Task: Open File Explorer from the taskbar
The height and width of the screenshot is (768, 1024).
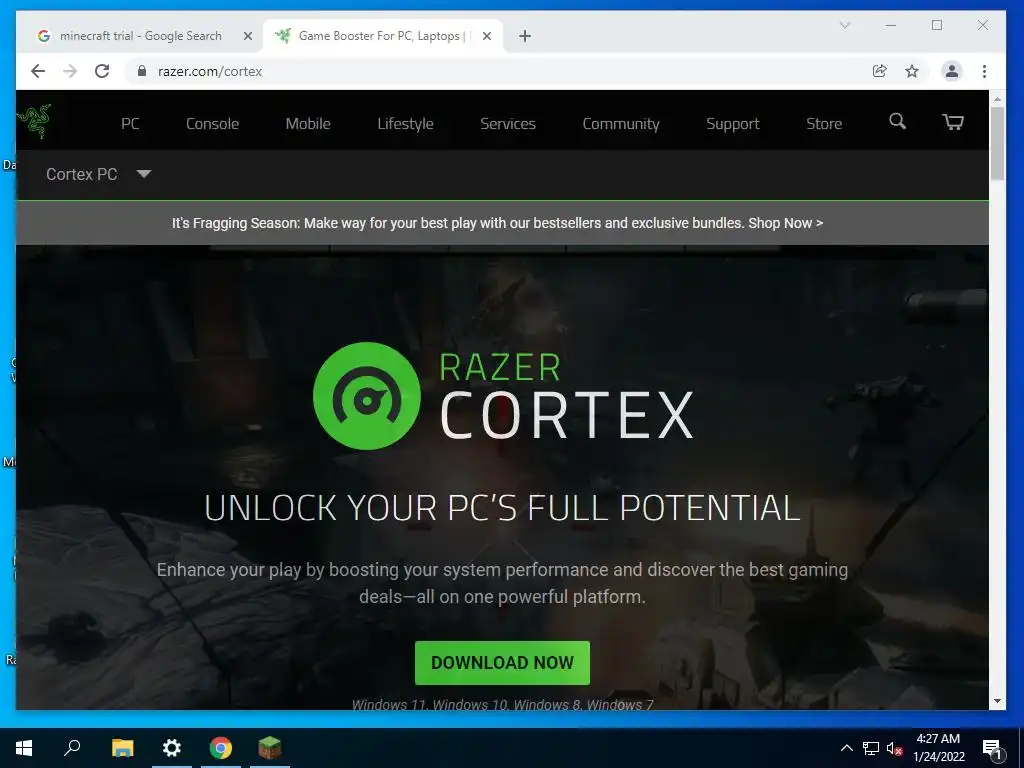Action: tap(122, 748)
